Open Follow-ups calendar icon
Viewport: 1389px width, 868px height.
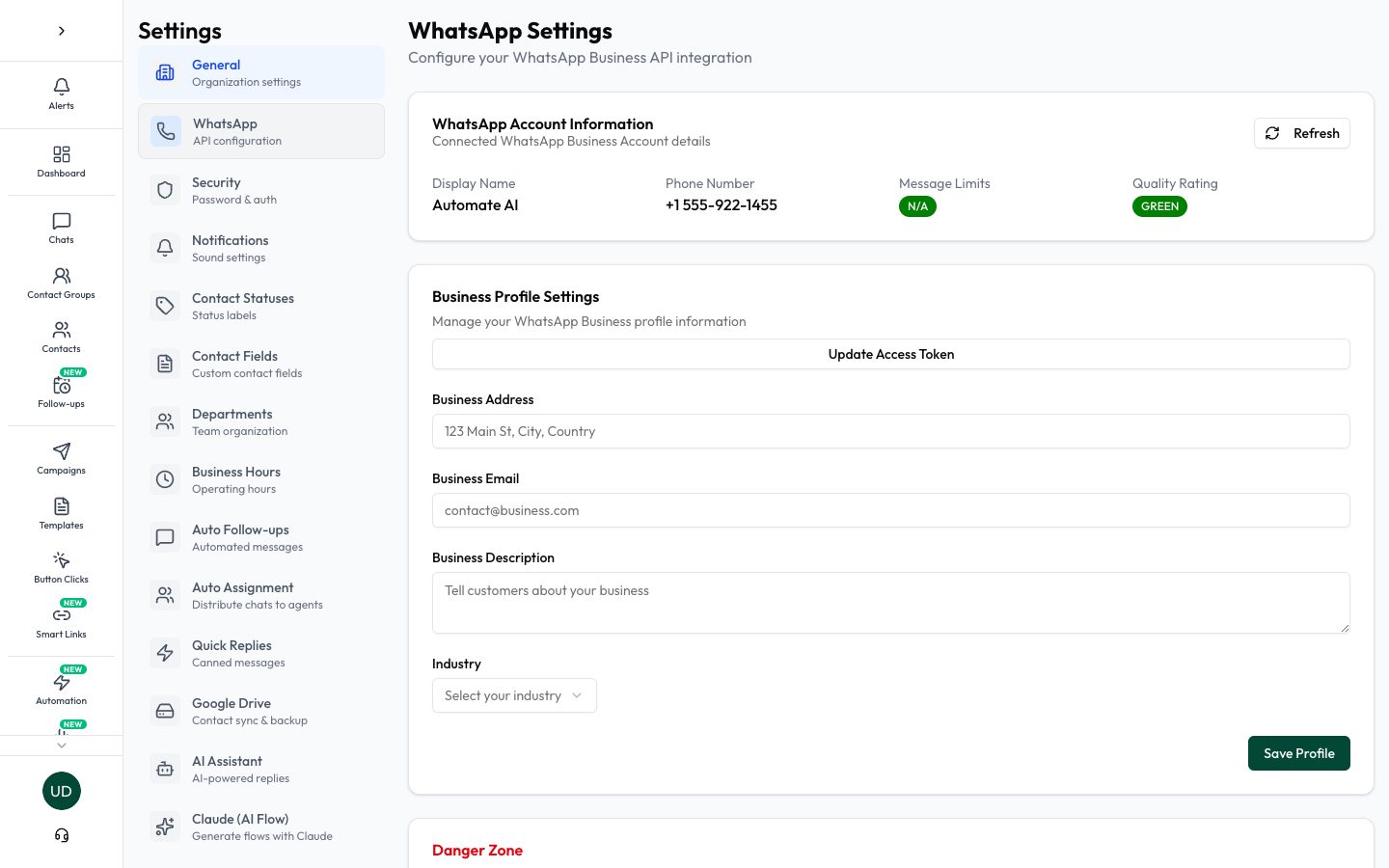point(61,385)
